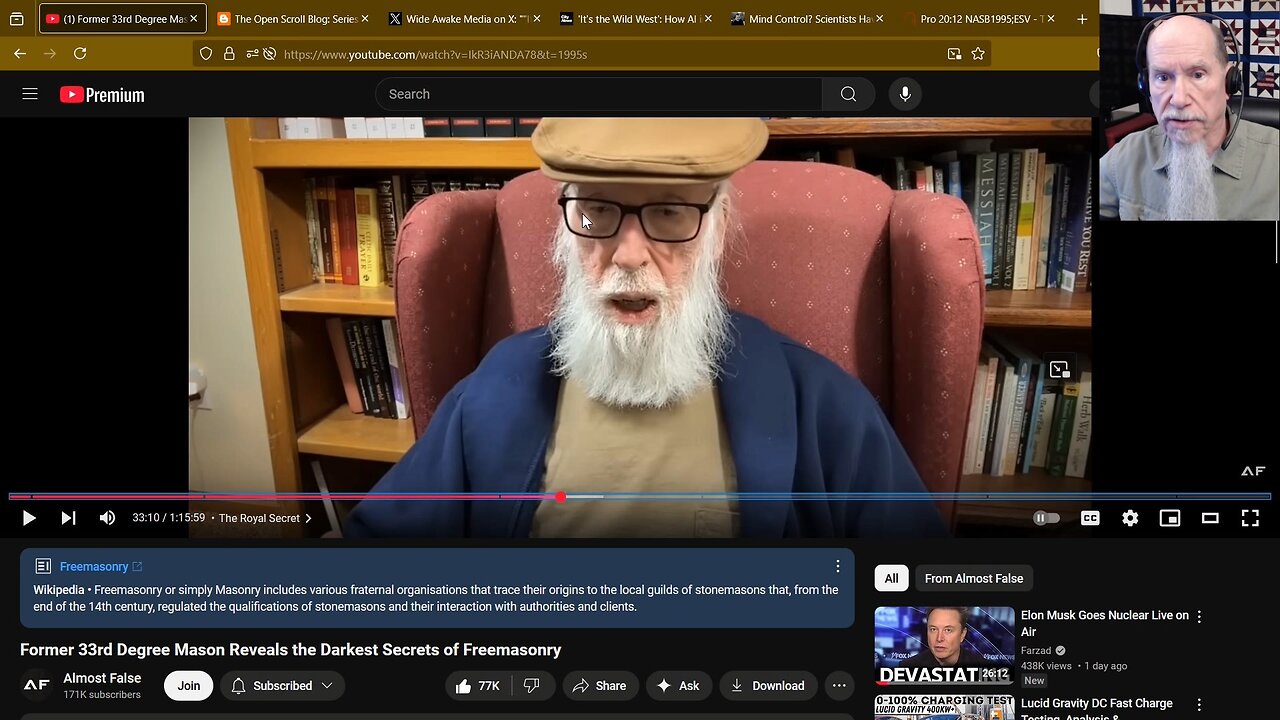Viewport: 1280px width, 720px height.
Task: Open video settings gear
Action: tap(1130, 518)
